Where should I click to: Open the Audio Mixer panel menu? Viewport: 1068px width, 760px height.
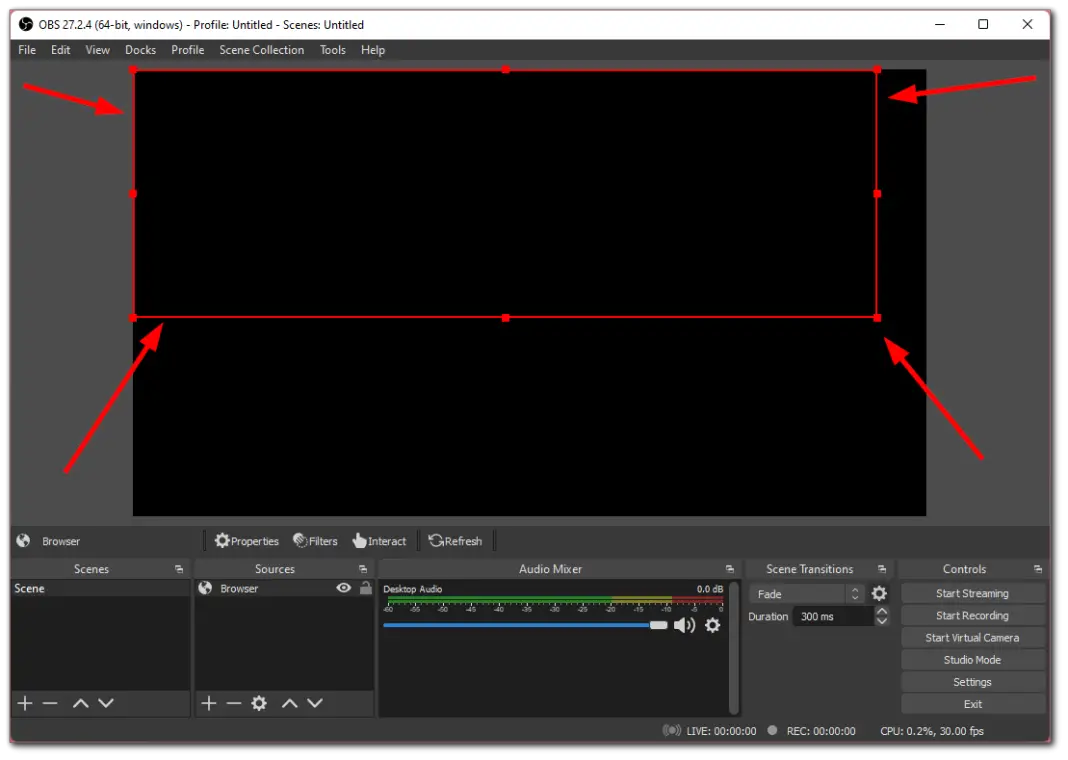point(729,568)
